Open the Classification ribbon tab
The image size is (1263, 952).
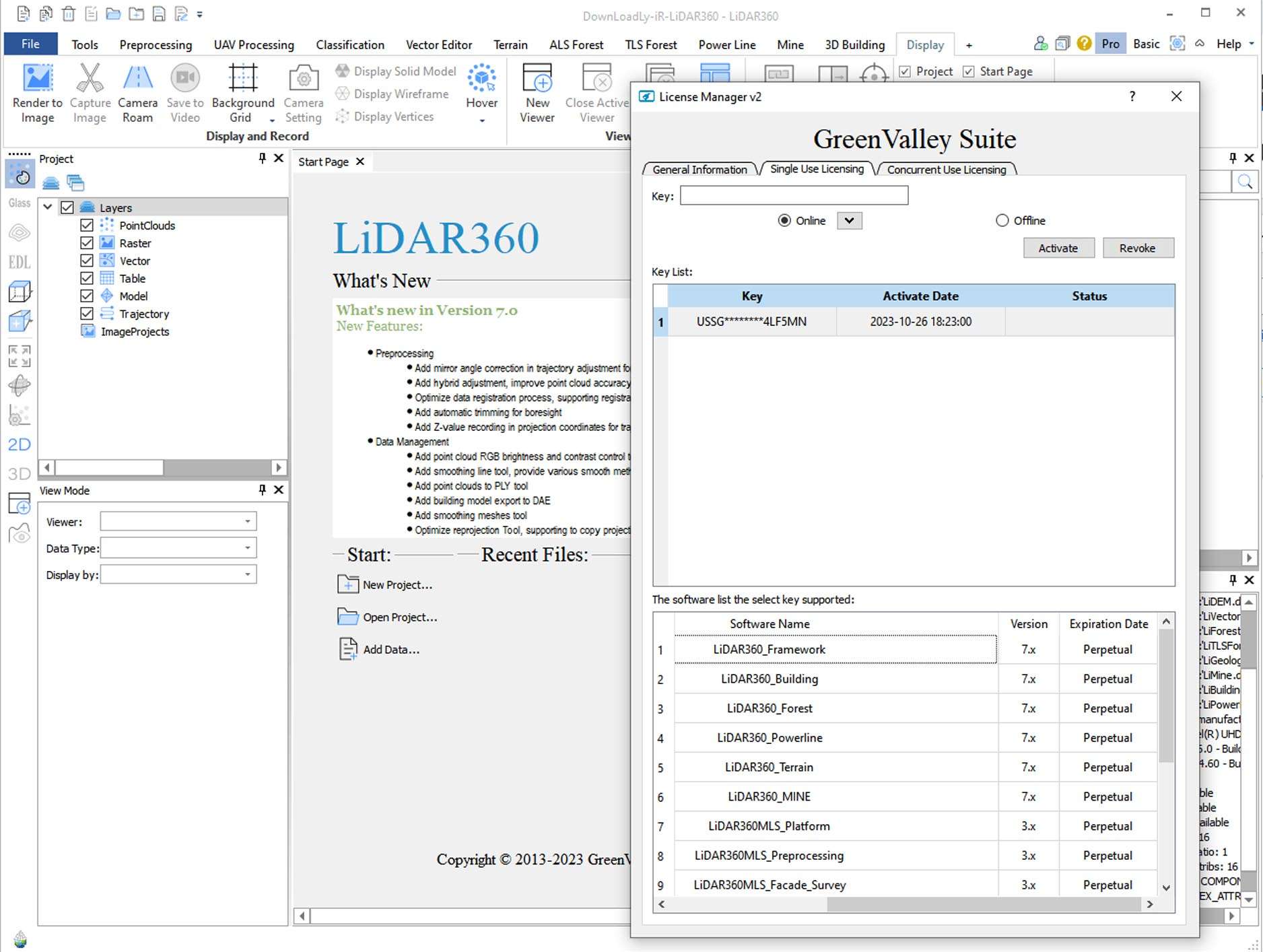click(349, 45)
